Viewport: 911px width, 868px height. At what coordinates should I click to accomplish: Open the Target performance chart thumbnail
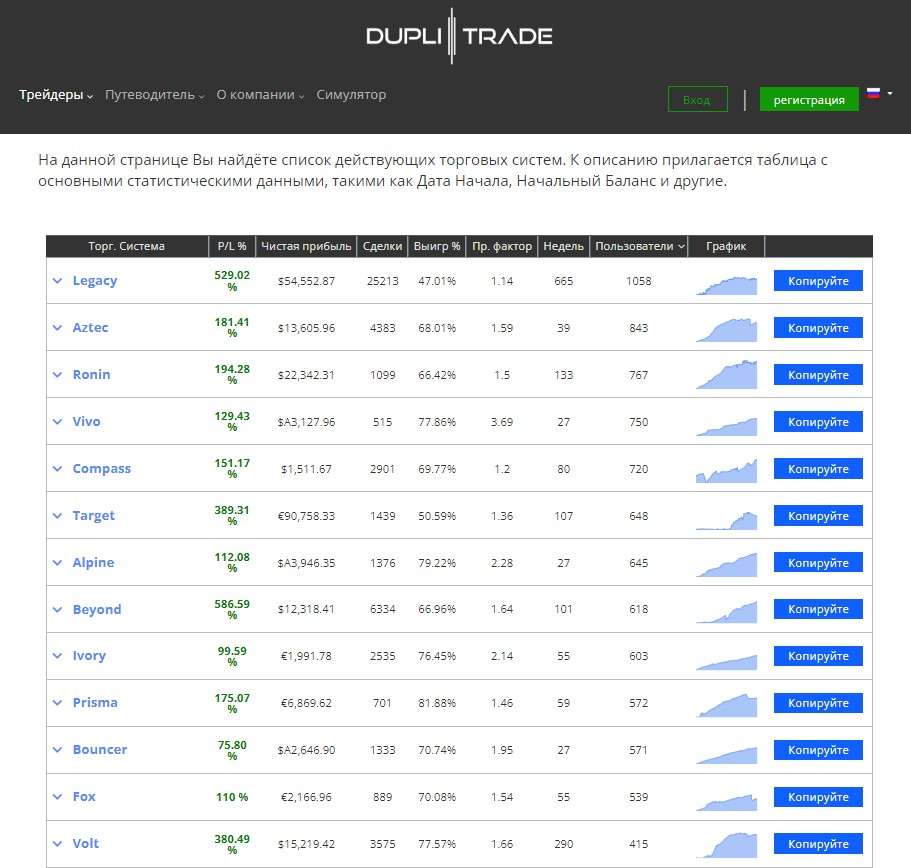click(726, 519)
